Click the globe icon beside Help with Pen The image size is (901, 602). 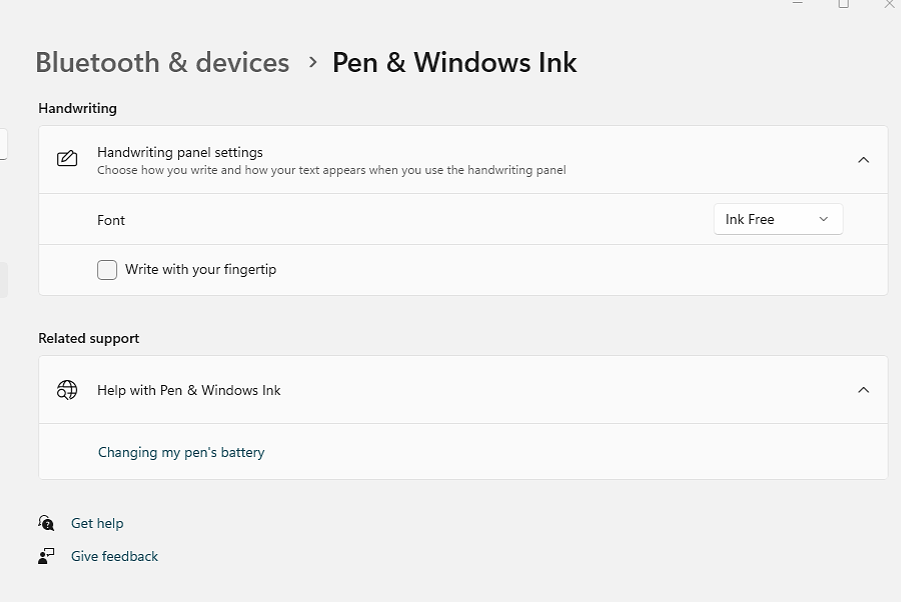67,390
